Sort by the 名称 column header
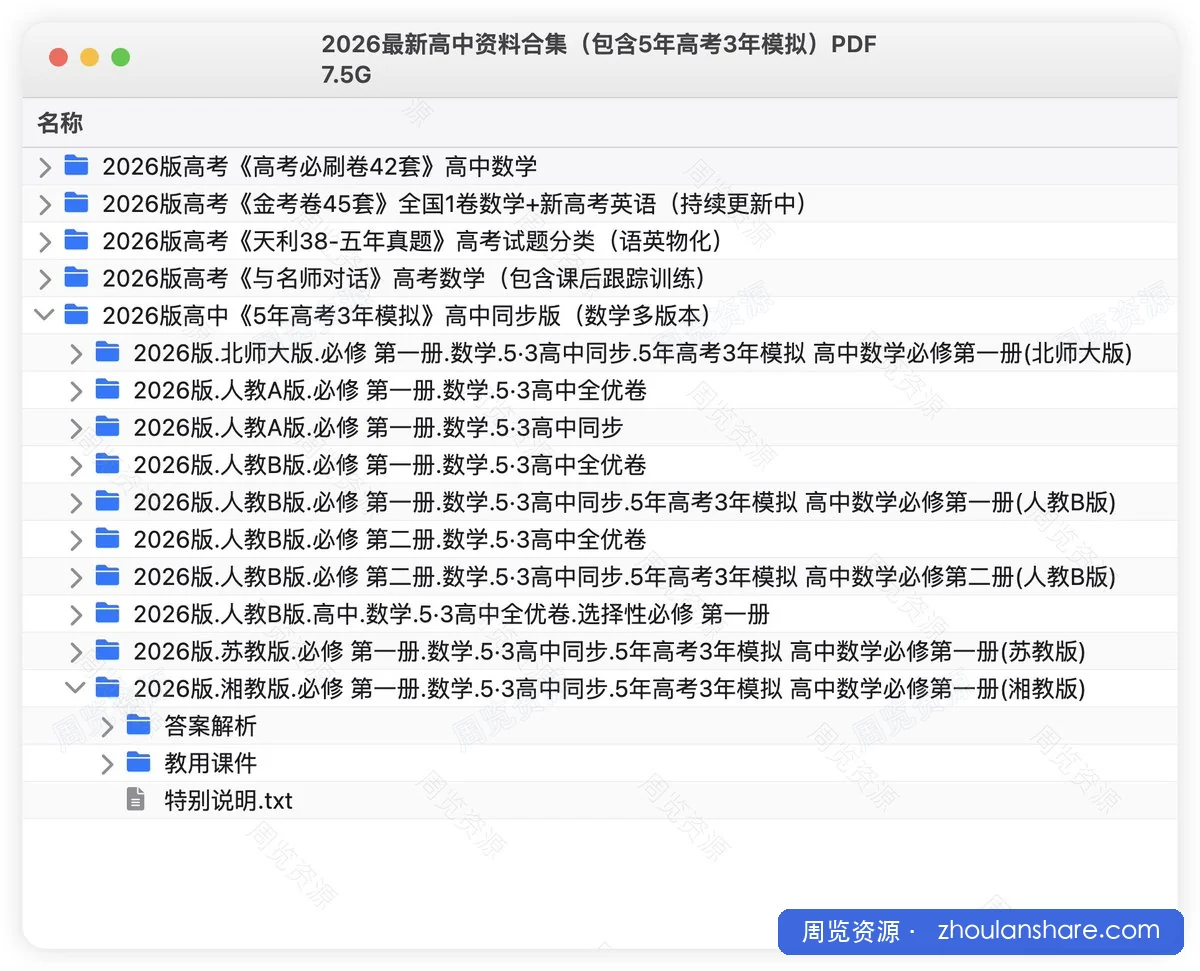Image resolution: width=1200 pixels, height=971 pixels. coord(60,124)
